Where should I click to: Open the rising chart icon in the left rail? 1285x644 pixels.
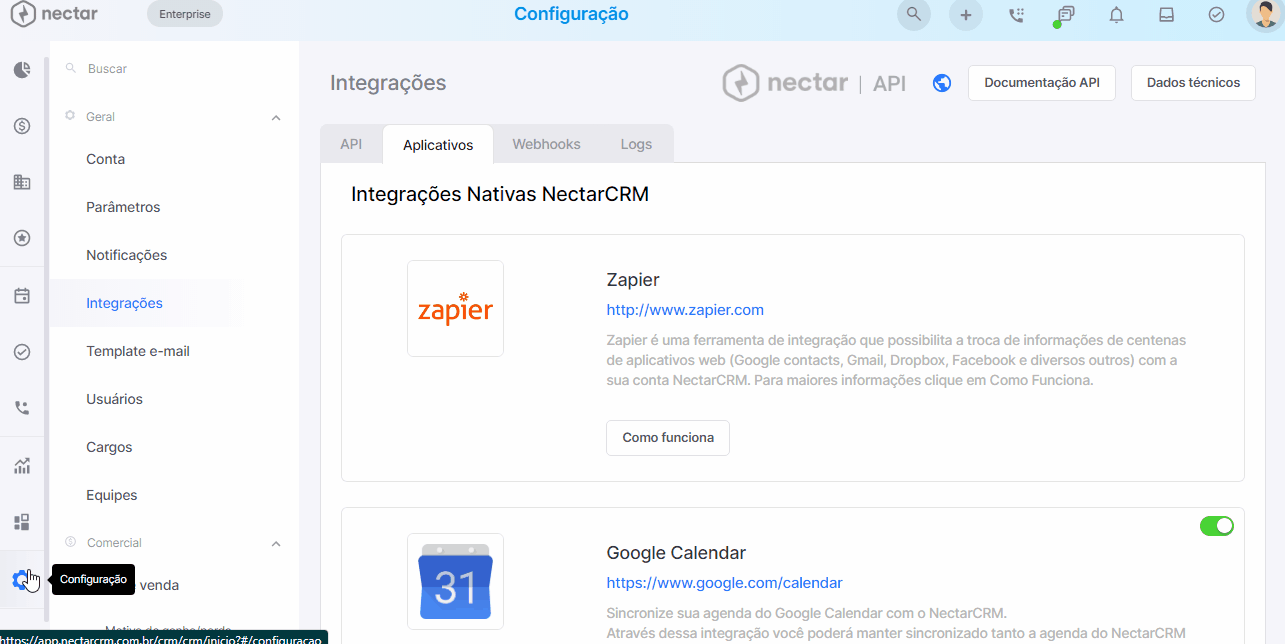[22, 466]
